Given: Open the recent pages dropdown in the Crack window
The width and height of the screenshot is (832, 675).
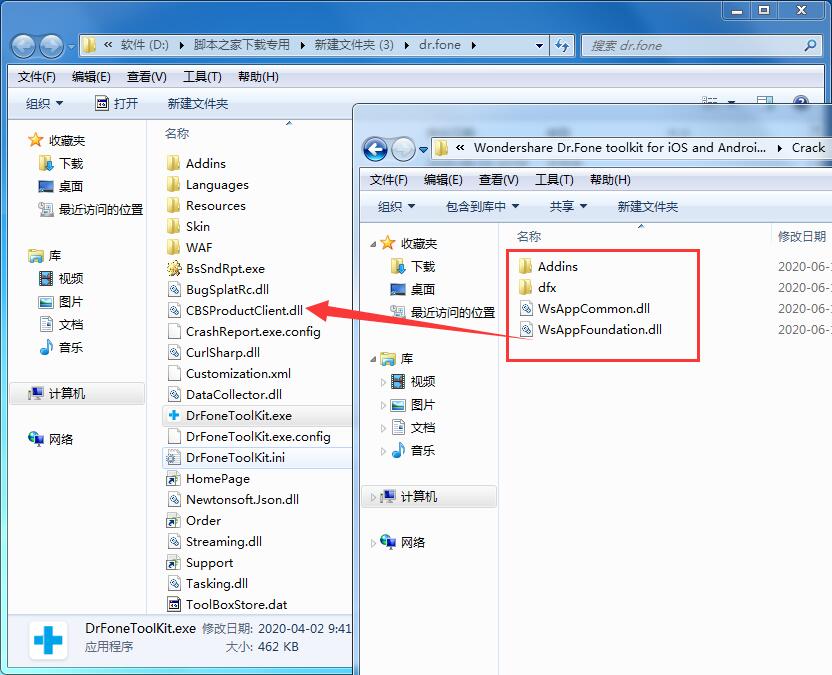Looking at the screenshot, I should 423,150.
